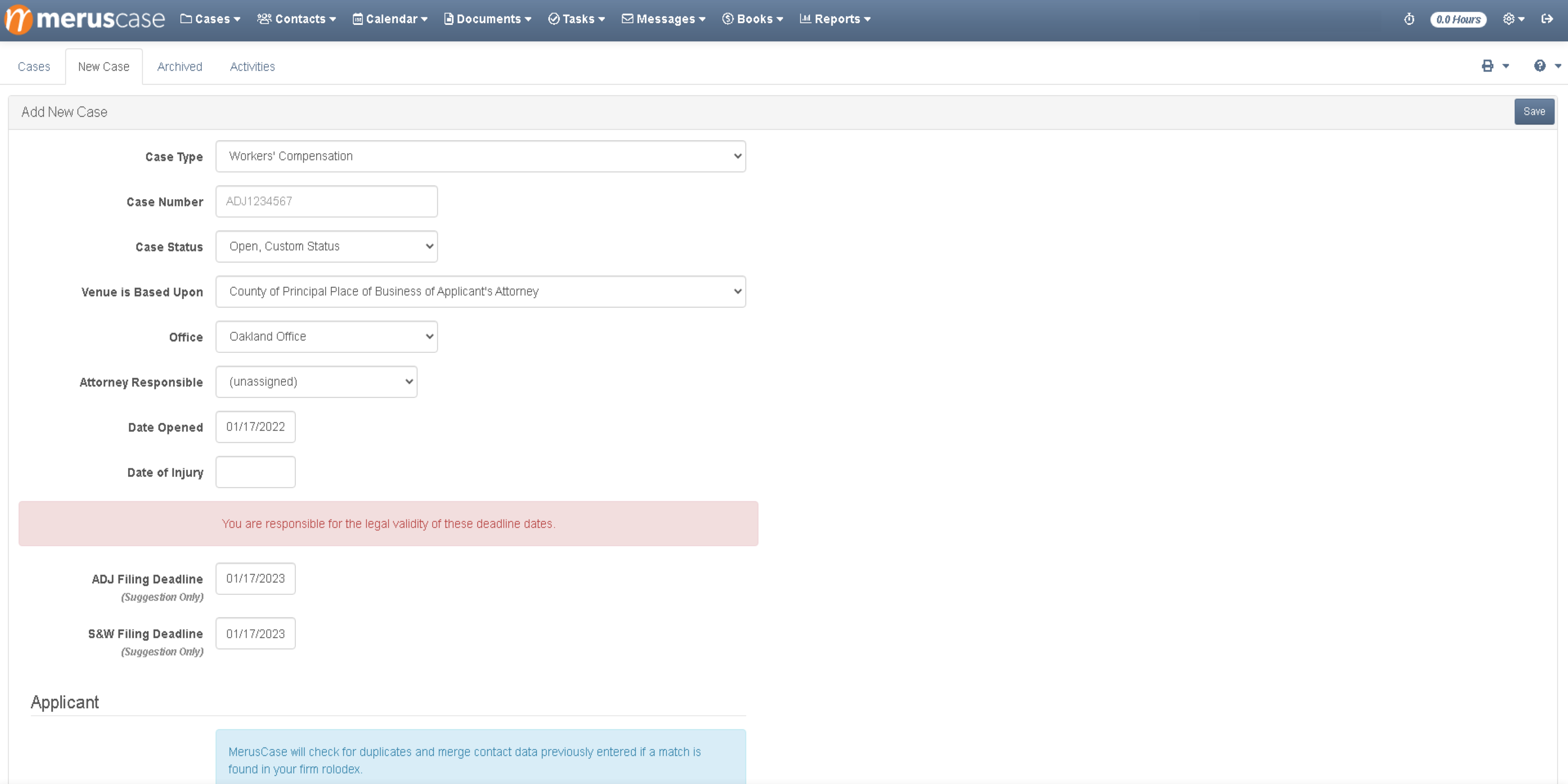1568x784 pixels.
Task: Open the Case Status dropdown
Action: click(326, 247)
